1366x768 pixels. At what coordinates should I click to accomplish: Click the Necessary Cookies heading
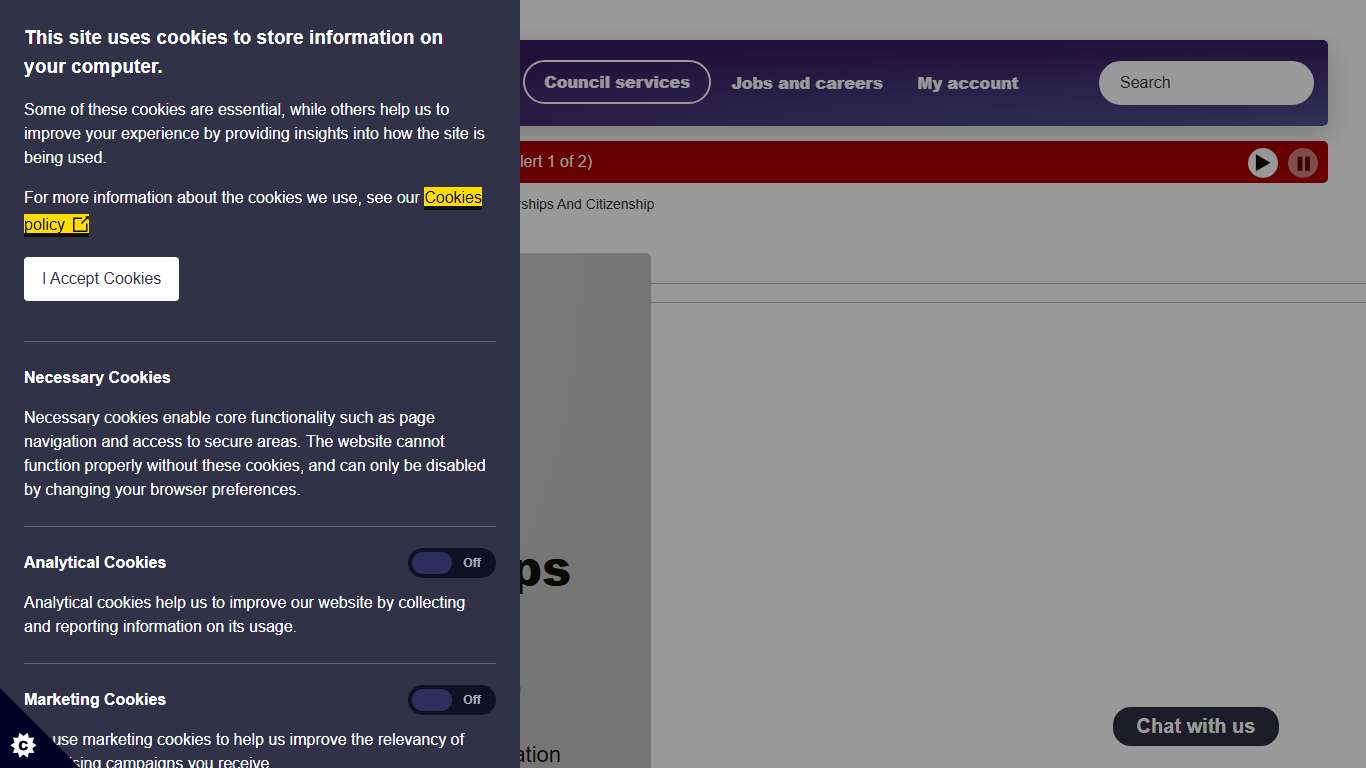click(x=97, y=378)
